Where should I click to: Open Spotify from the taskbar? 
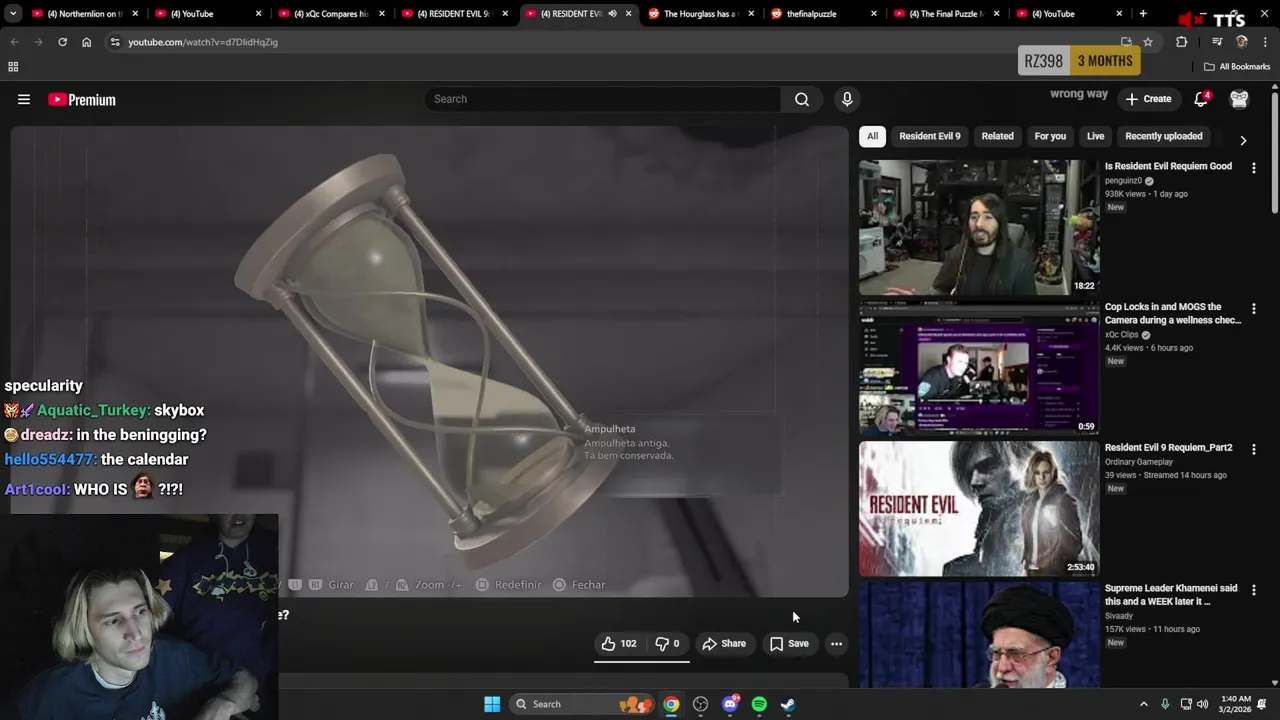coord(759,704)
